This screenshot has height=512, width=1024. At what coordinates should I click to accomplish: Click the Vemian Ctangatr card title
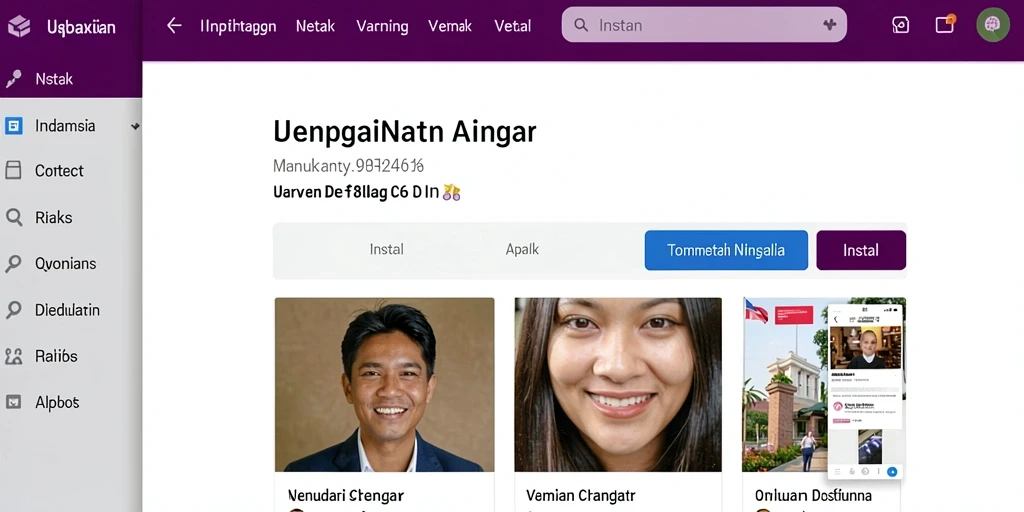[581, 496]
